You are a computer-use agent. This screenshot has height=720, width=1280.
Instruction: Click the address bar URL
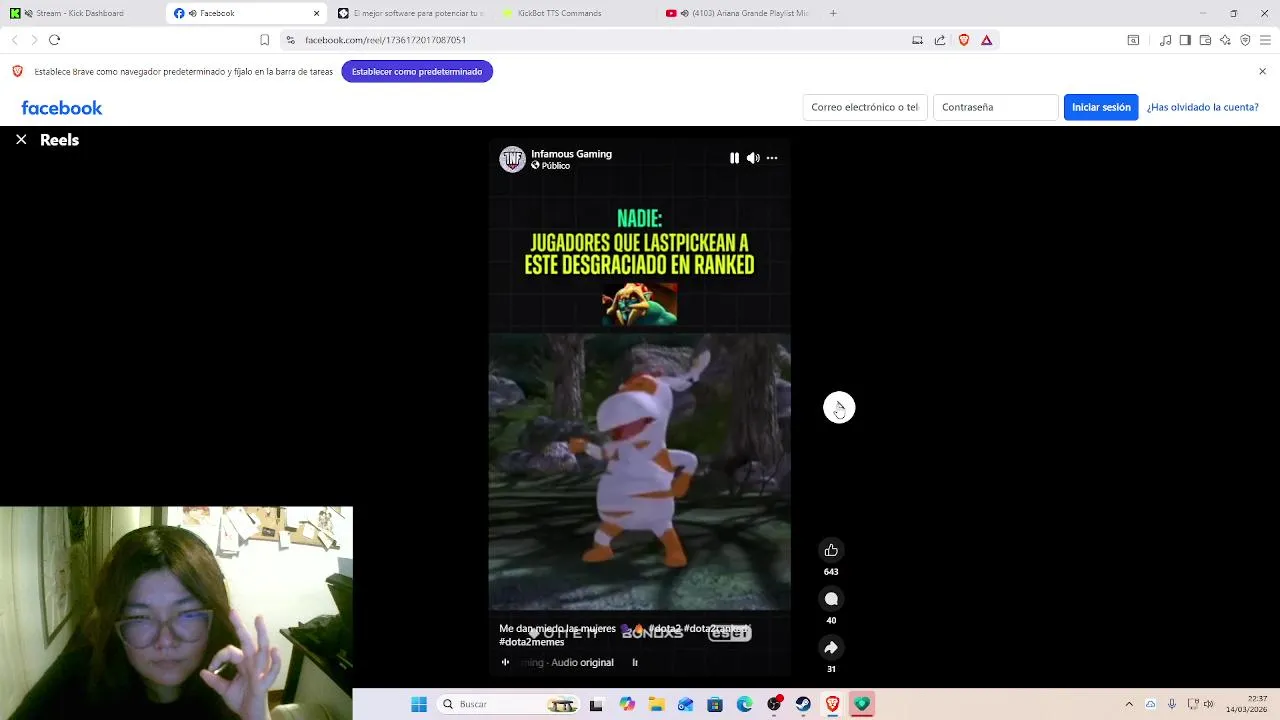[x=385, y=40]
